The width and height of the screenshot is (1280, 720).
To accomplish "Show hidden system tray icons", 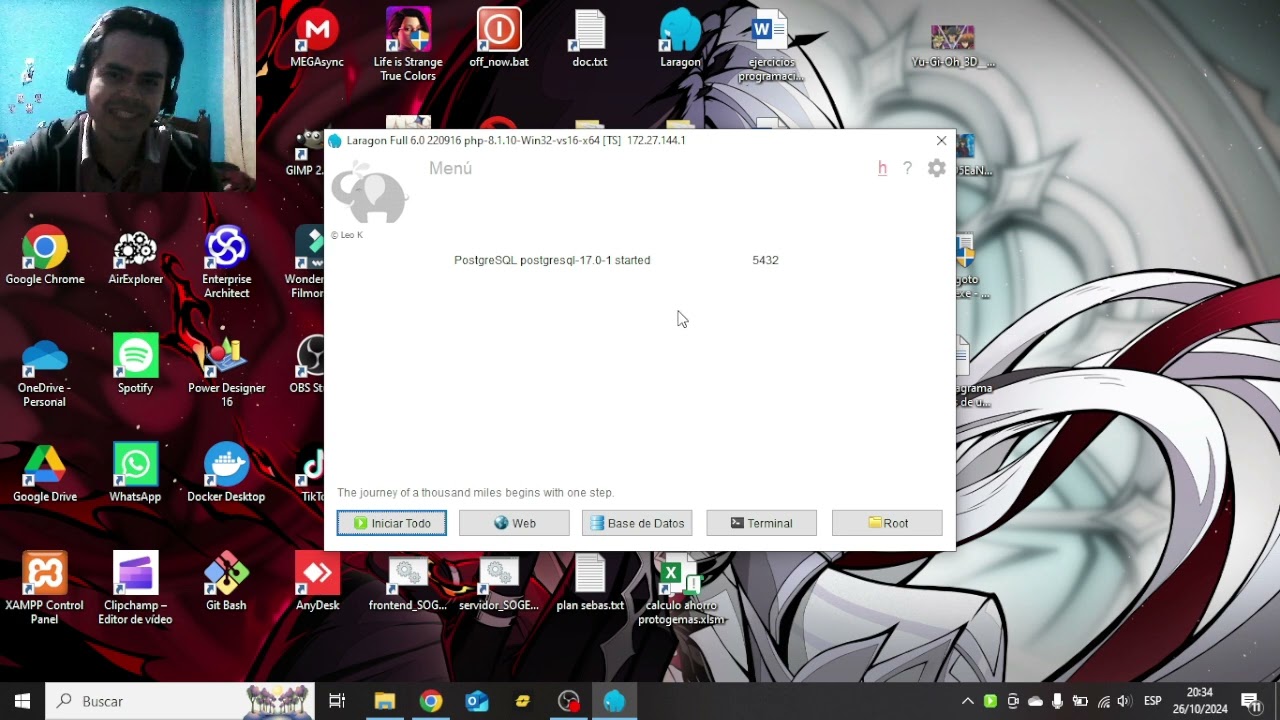I will point(967,701).
